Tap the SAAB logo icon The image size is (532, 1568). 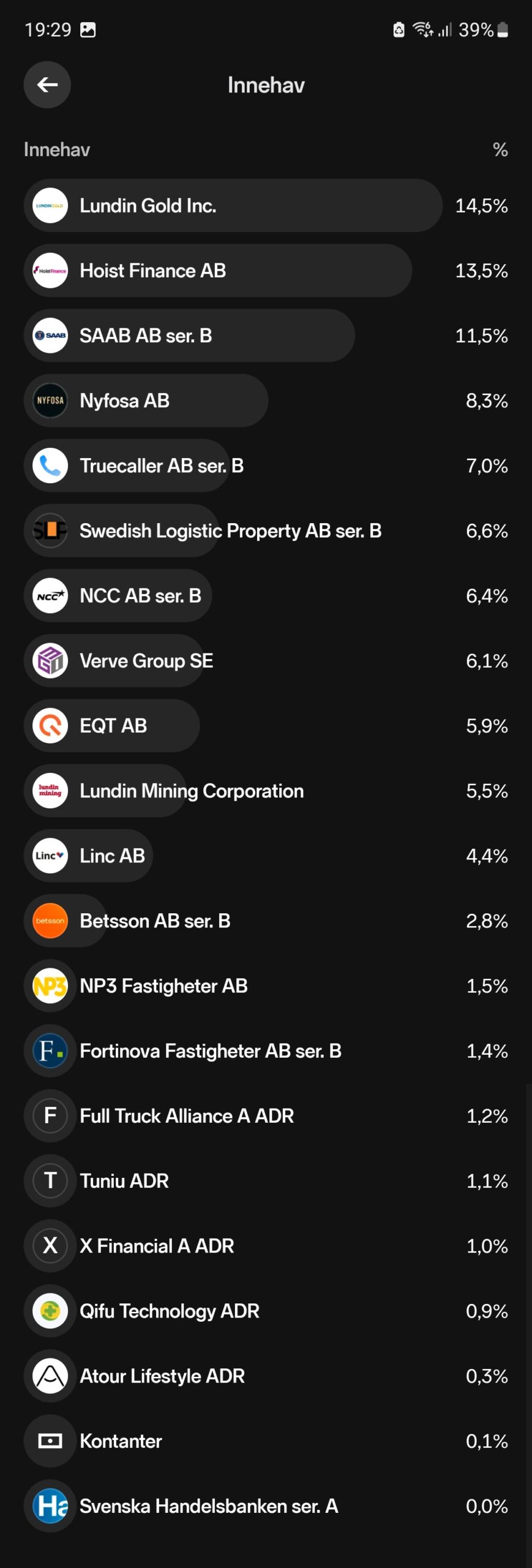click(50, 336)
